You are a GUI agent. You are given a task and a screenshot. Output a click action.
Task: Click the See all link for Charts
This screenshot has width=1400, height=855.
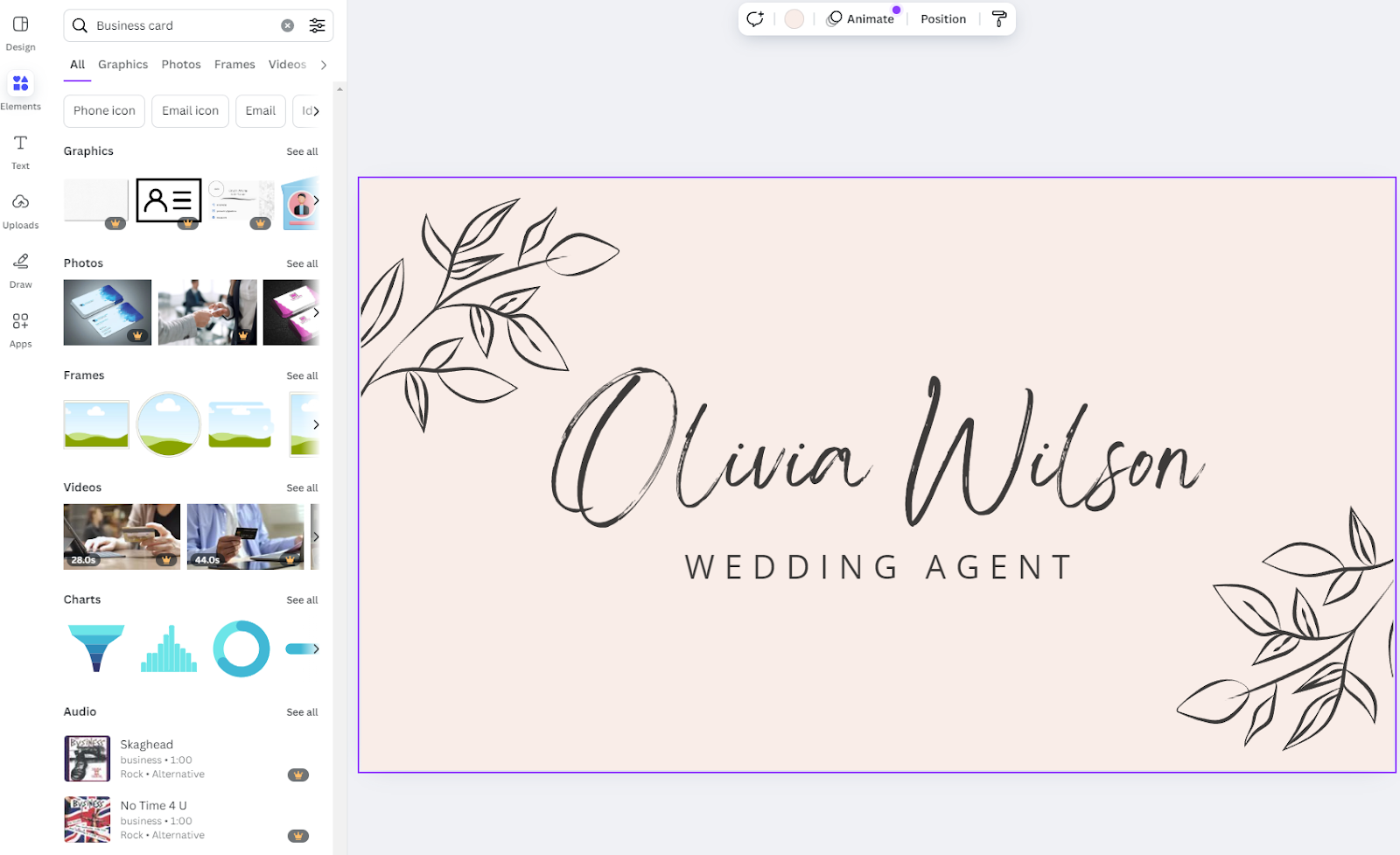coord(302,599)
